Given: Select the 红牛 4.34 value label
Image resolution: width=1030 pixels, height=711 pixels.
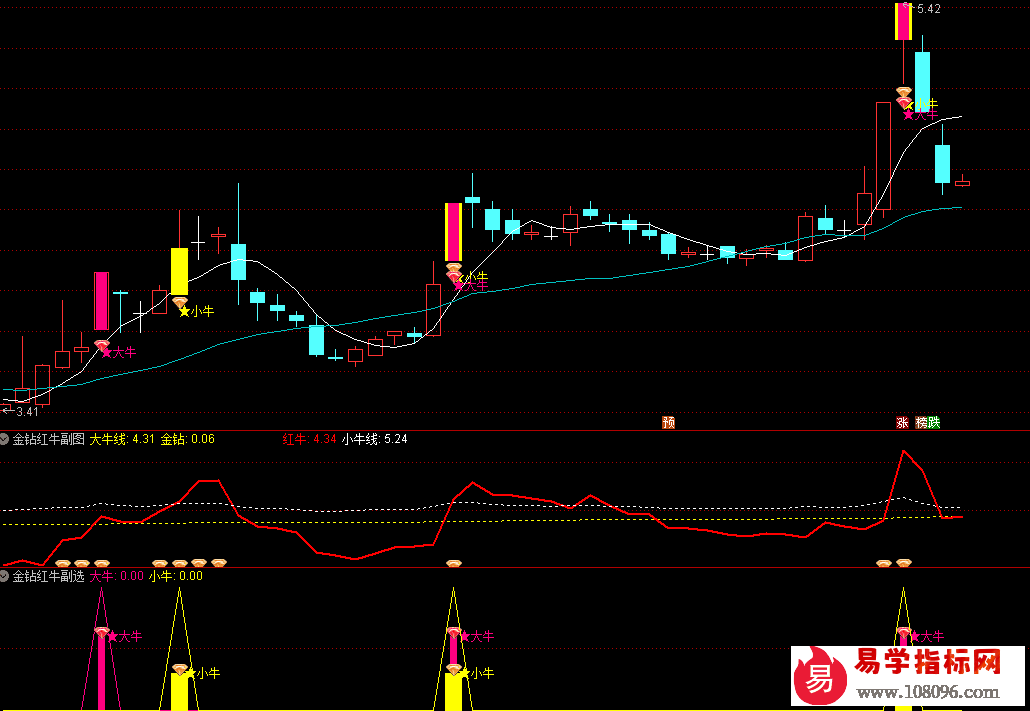Looking at the screenshot, I should coord(309,439).
